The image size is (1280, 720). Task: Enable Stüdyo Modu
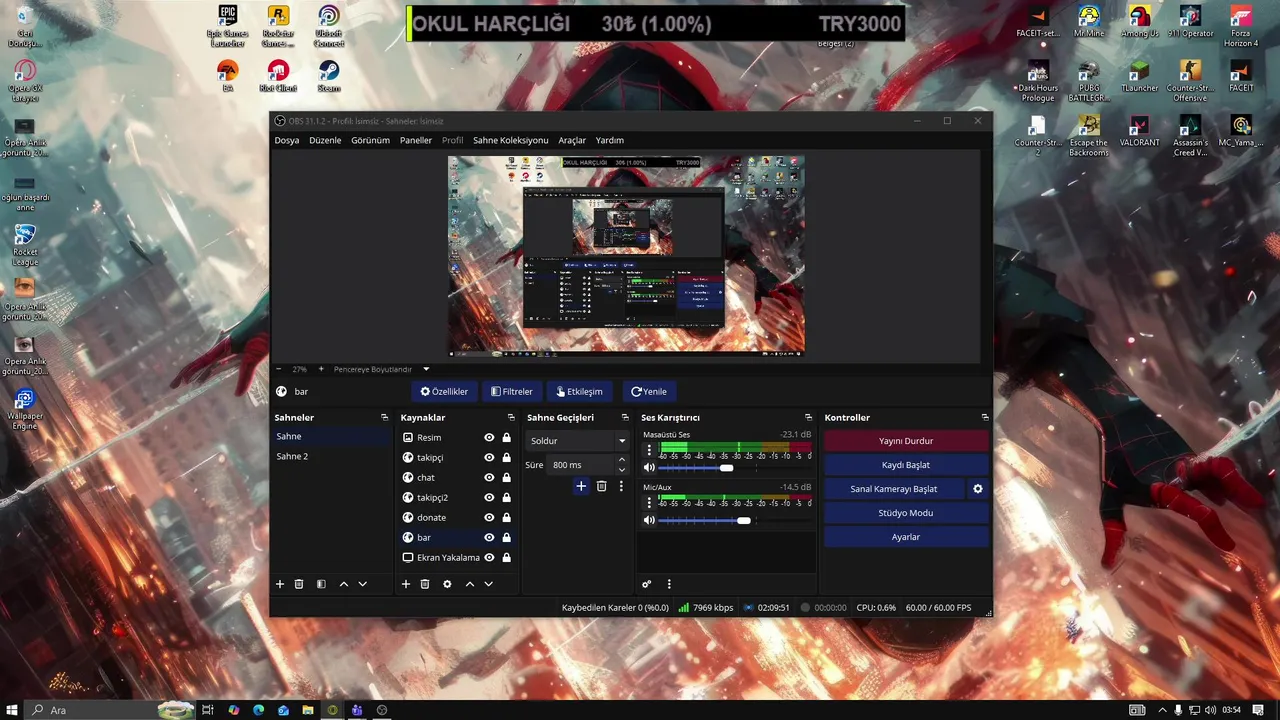point(906,513)
